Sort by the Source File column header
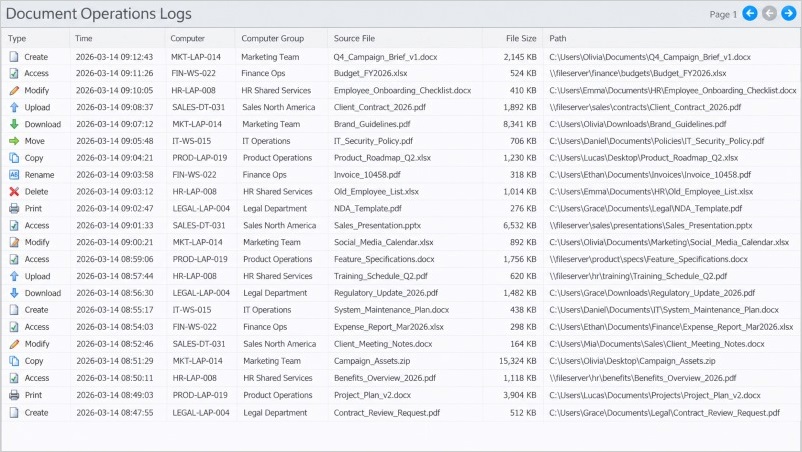 click(354, 38)
